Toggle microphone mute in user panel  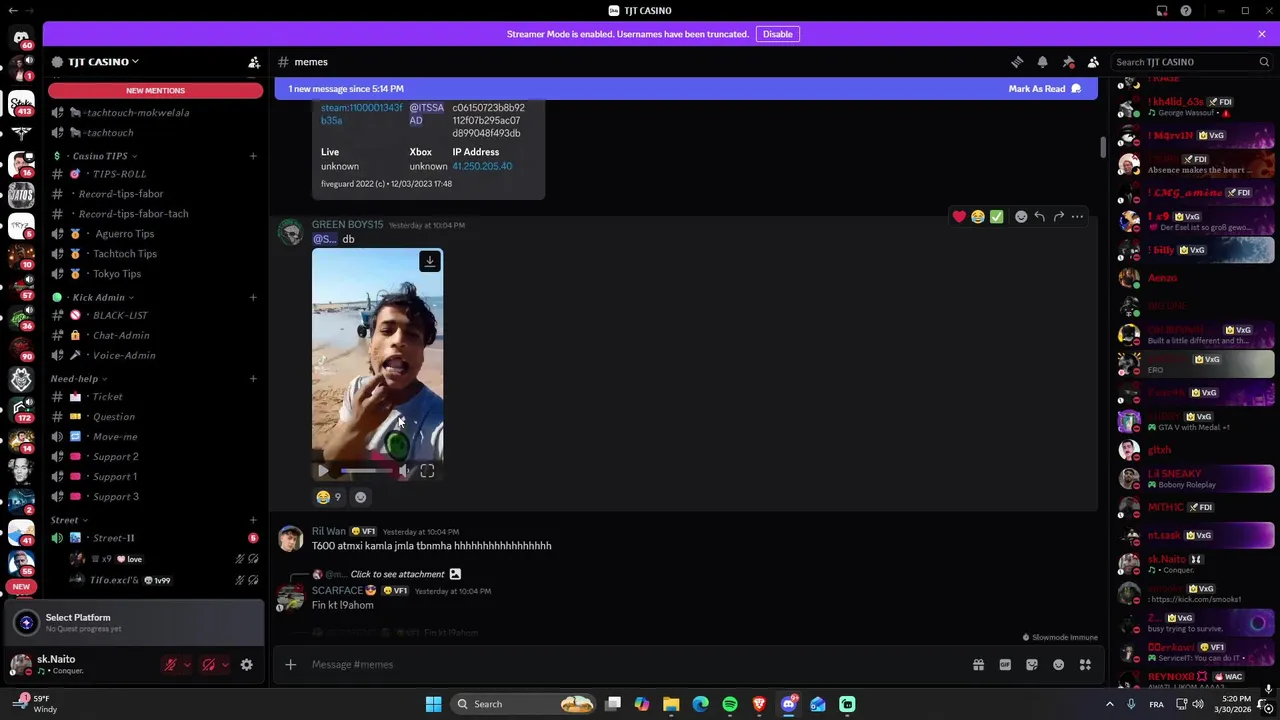171,665
